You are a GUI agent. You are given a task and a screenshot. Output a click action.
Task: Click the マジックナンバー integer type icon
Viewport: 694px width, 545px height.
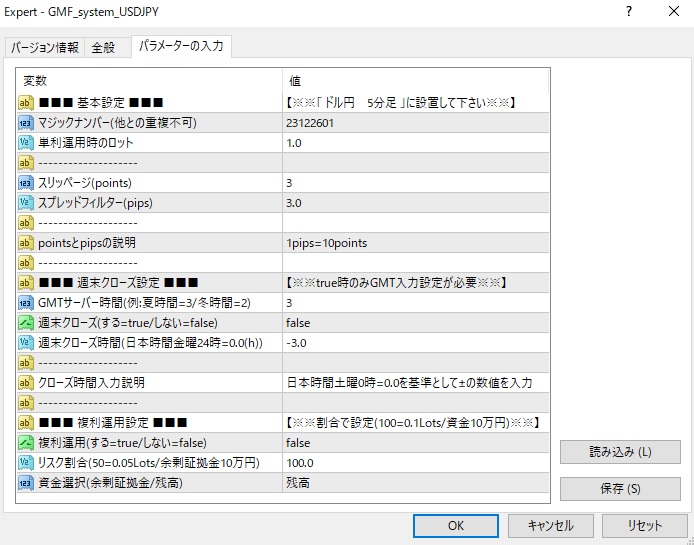tap(27, 123)
